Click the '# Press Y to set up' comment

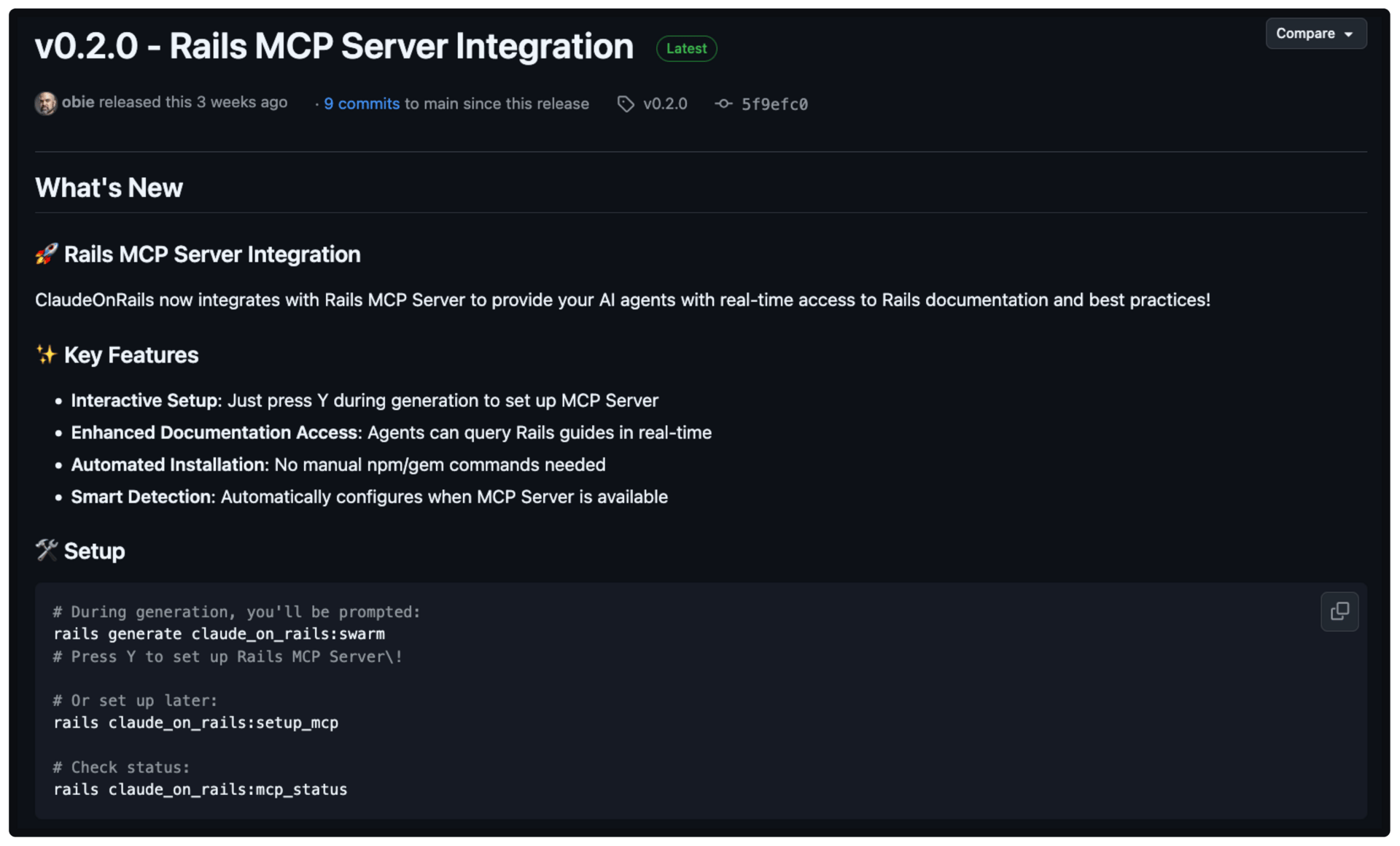pos(227,656)
